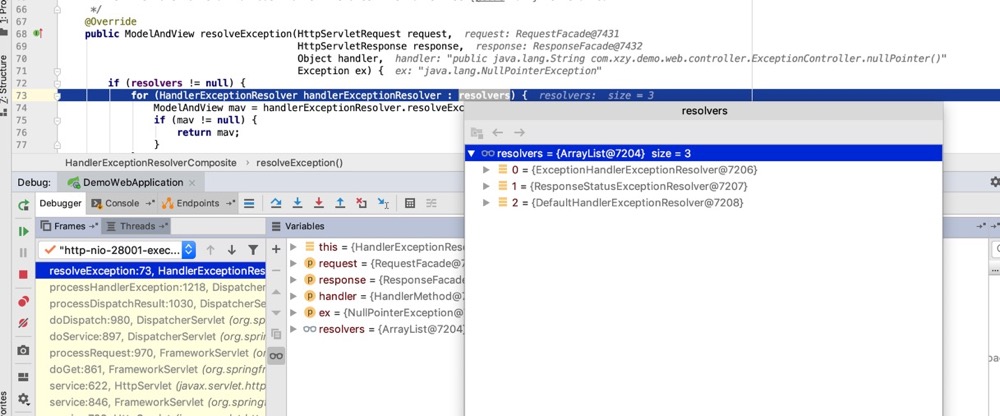Expand 'ex' NullPointerException variable node

coord(293,313)
